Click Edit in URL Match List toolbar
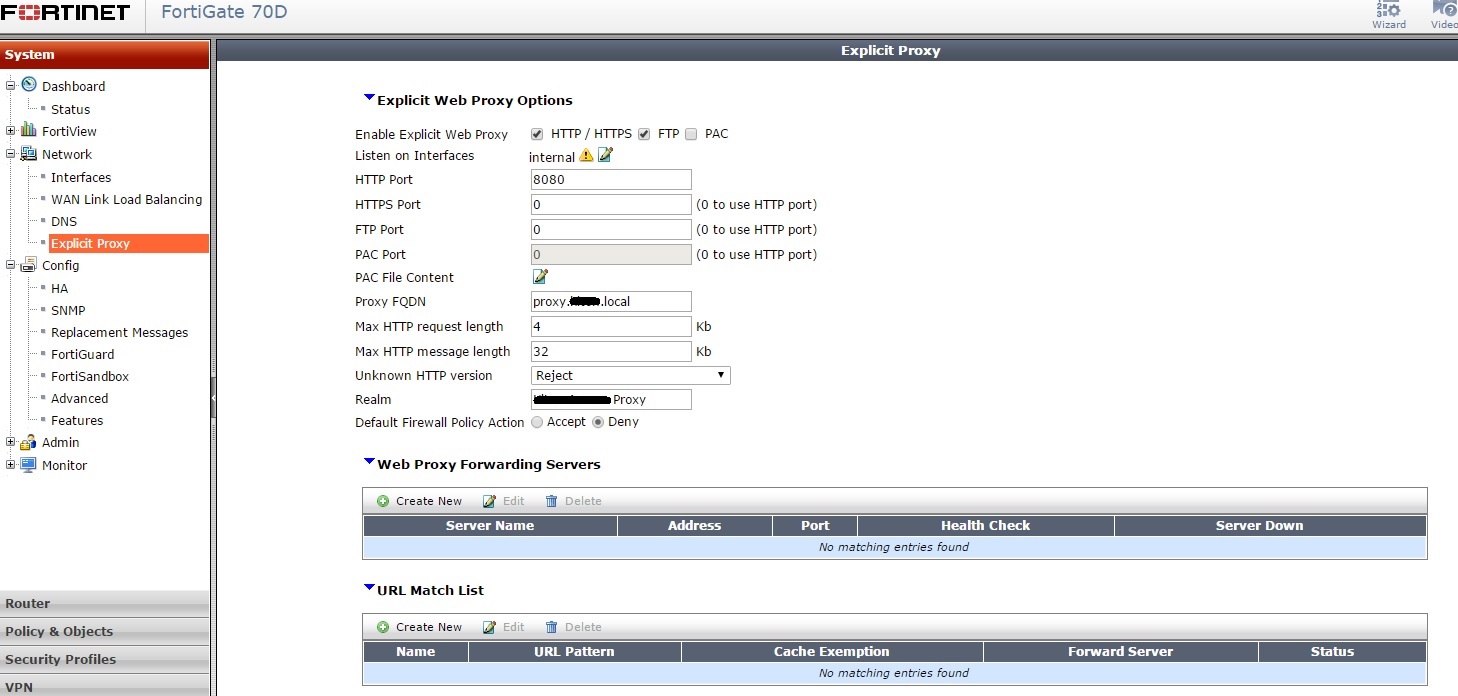 (x=504, y=627)
